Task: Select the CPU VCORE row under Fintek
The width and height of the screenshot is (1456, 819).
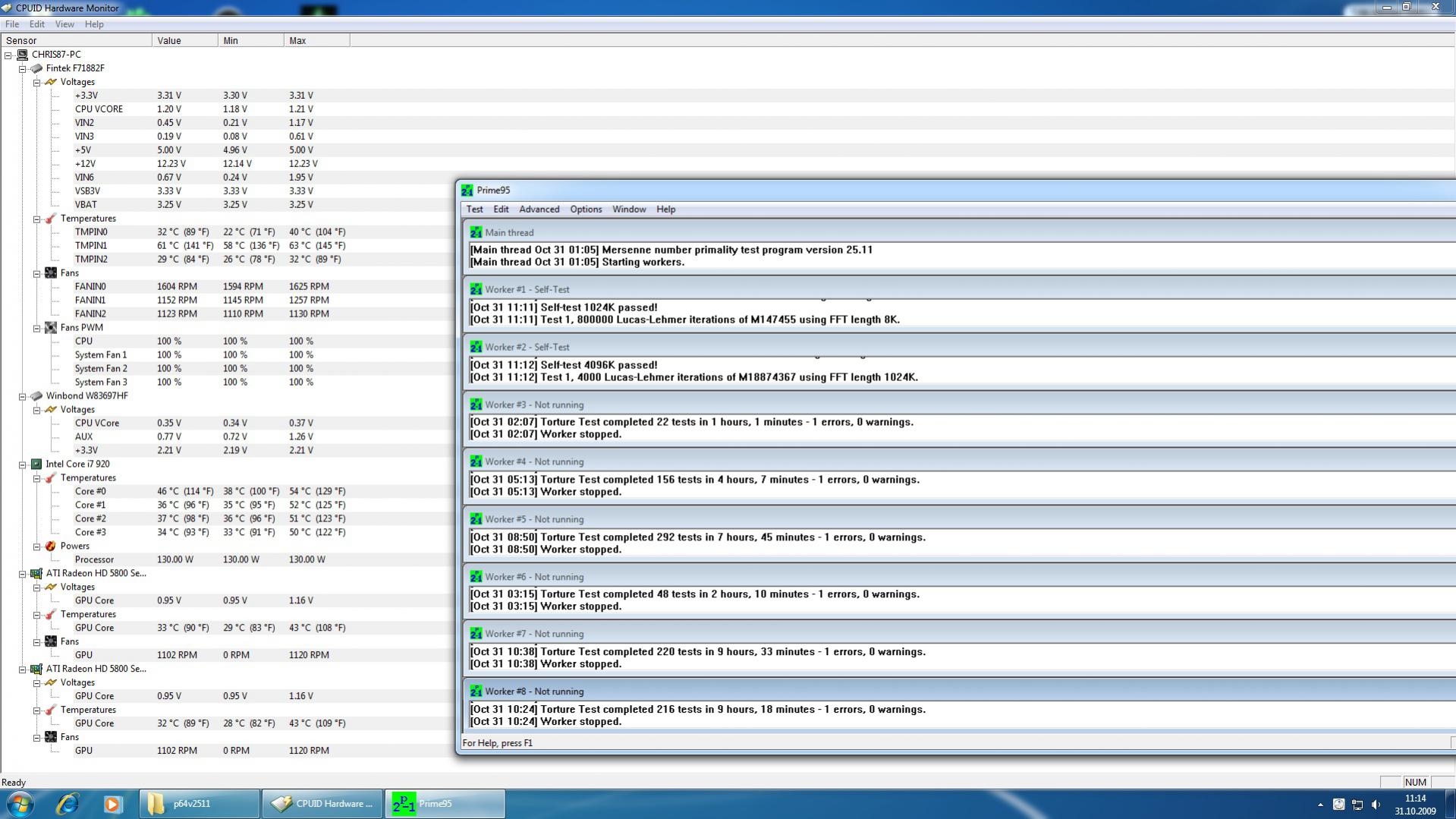Action: [x=99, y=109]
